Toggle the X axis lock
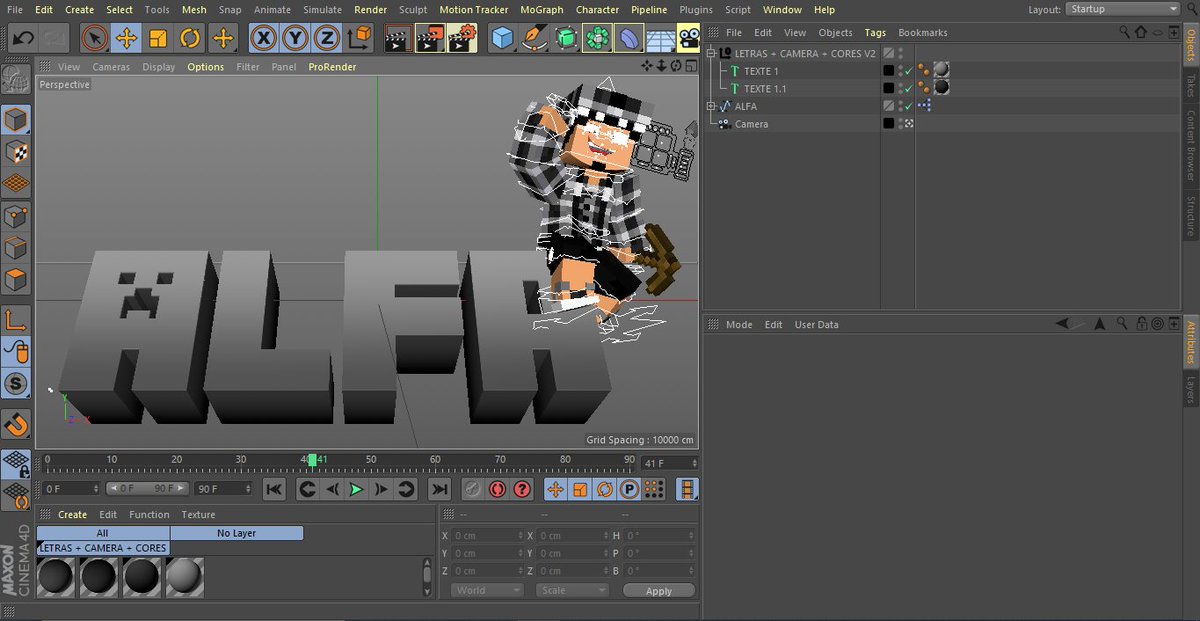1200x621 pixels. (x=263, y=38)
